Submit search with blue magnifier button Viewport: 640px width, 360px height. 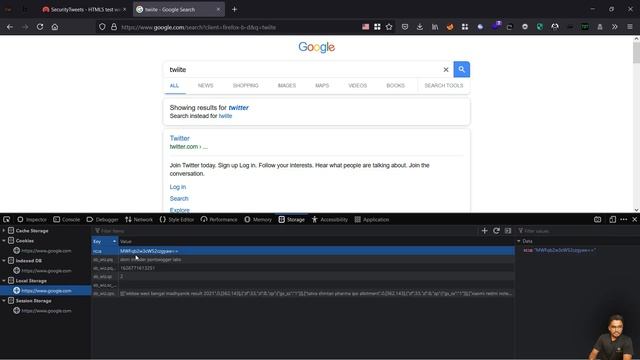462,69
